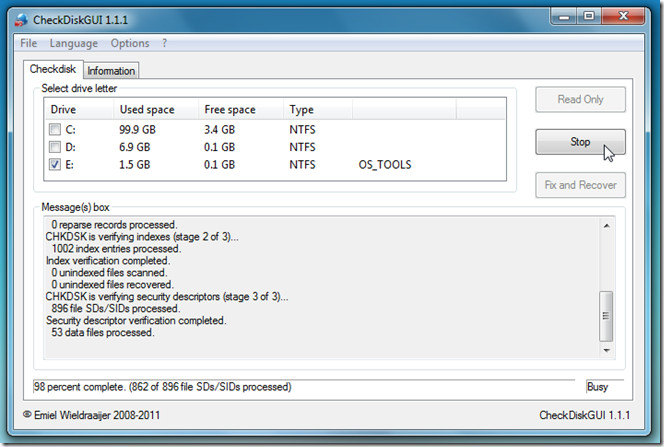The height and width of the screenshot is (447, 664).
Task: Click the message box scroll up arrow
Action: [606, 226]
